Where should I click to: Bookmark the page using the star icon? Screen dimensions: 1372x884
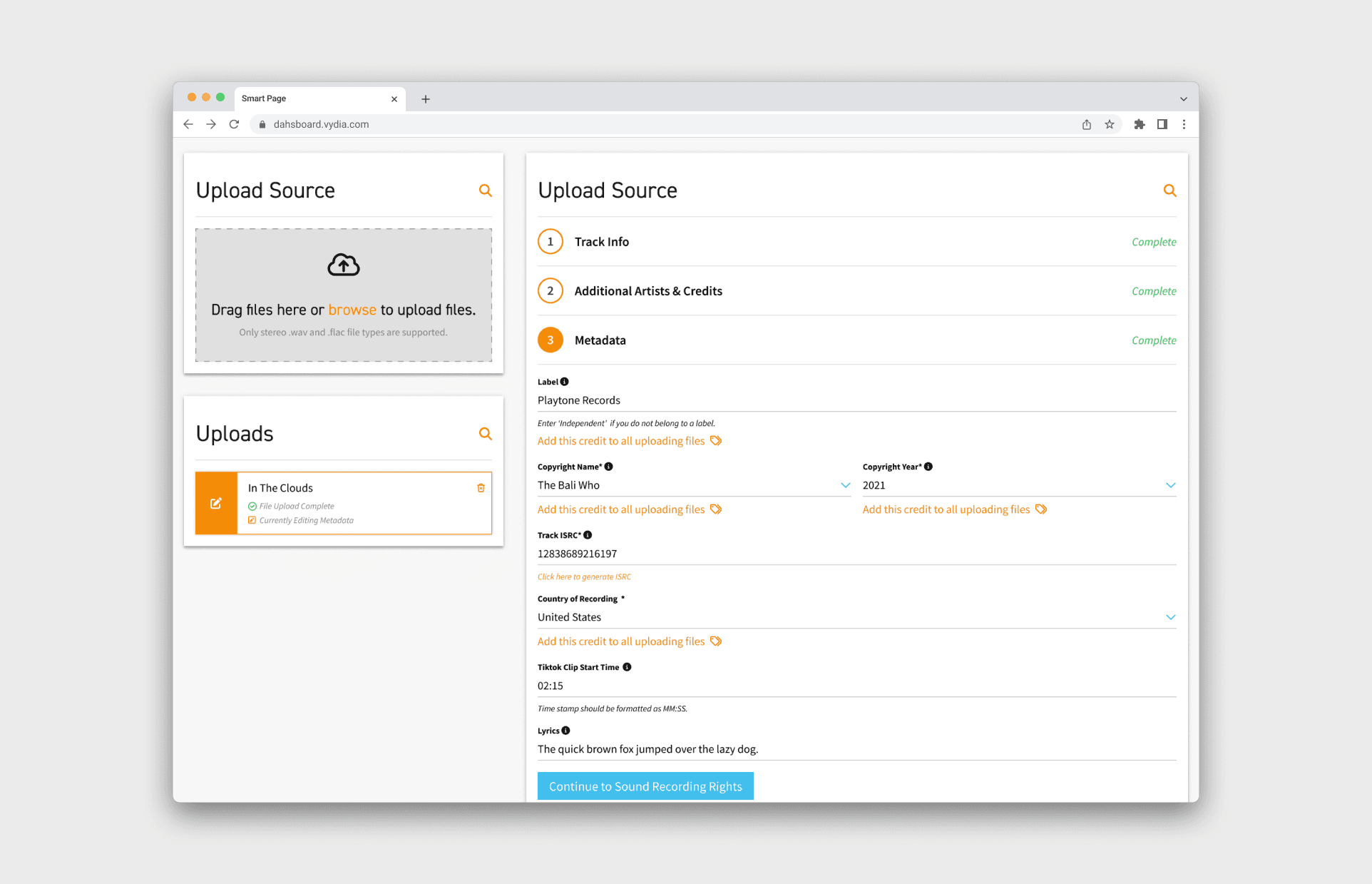[x=1110, y=124]
